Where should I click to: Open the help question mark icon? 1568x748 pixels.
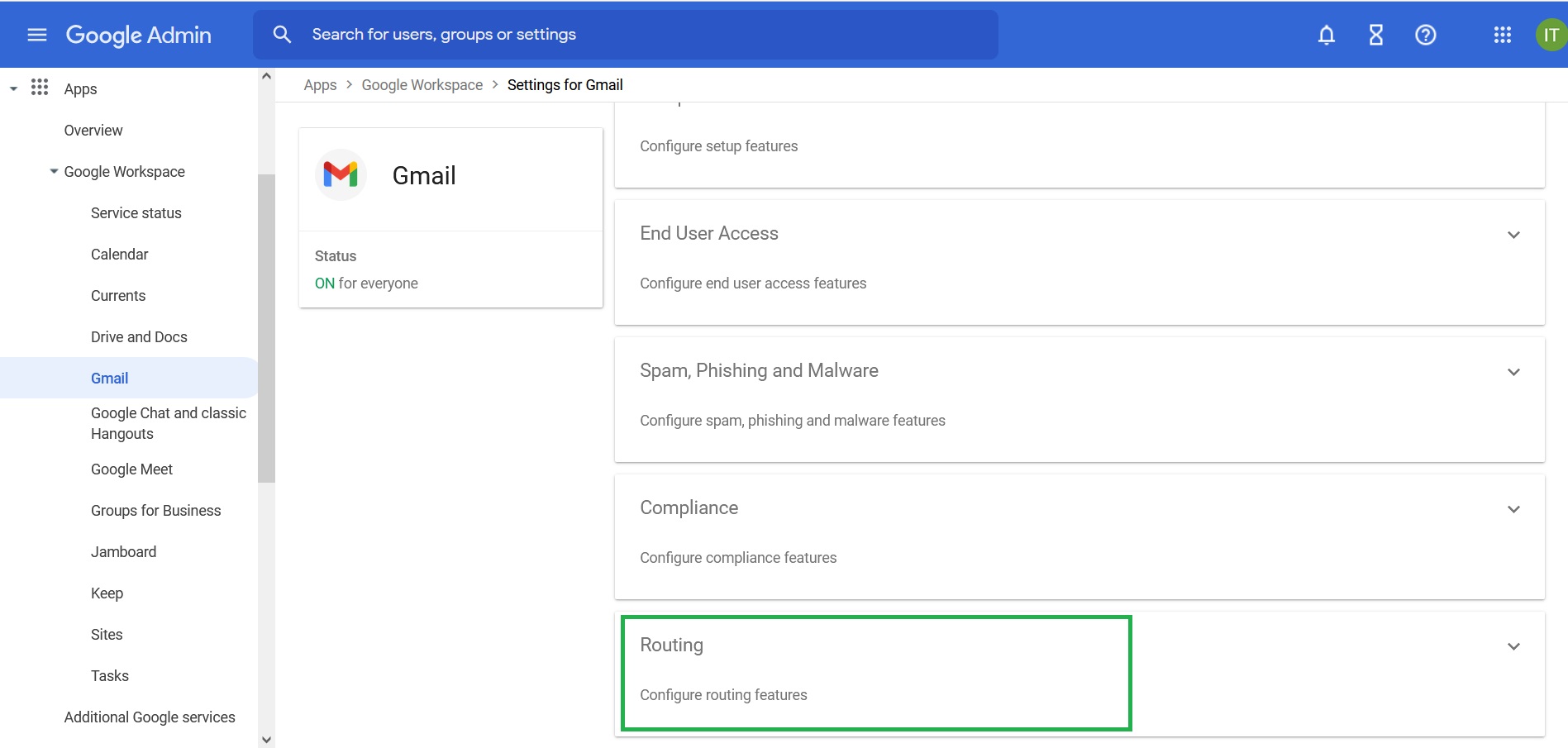click(1425, 35)
